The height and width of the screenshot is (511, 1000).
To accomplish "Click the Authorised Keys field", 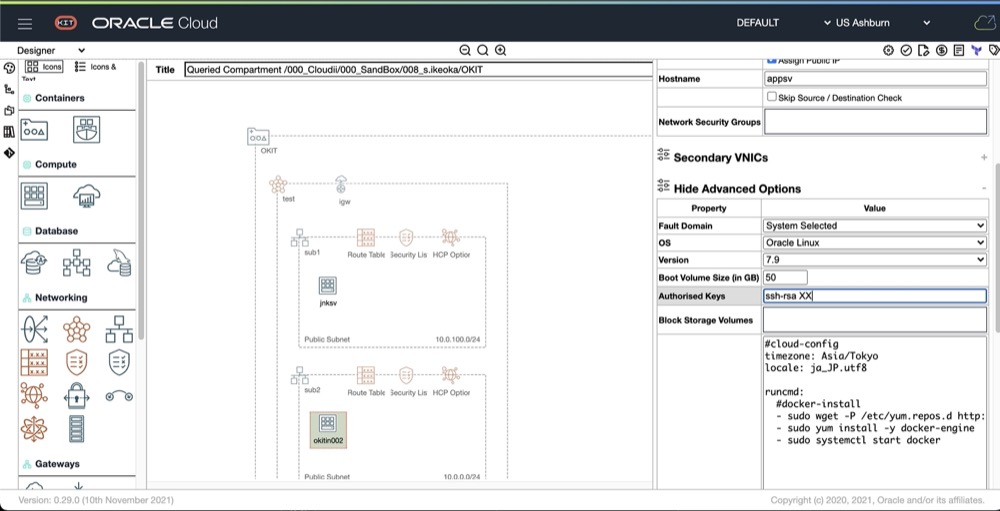I will point(875,296).
